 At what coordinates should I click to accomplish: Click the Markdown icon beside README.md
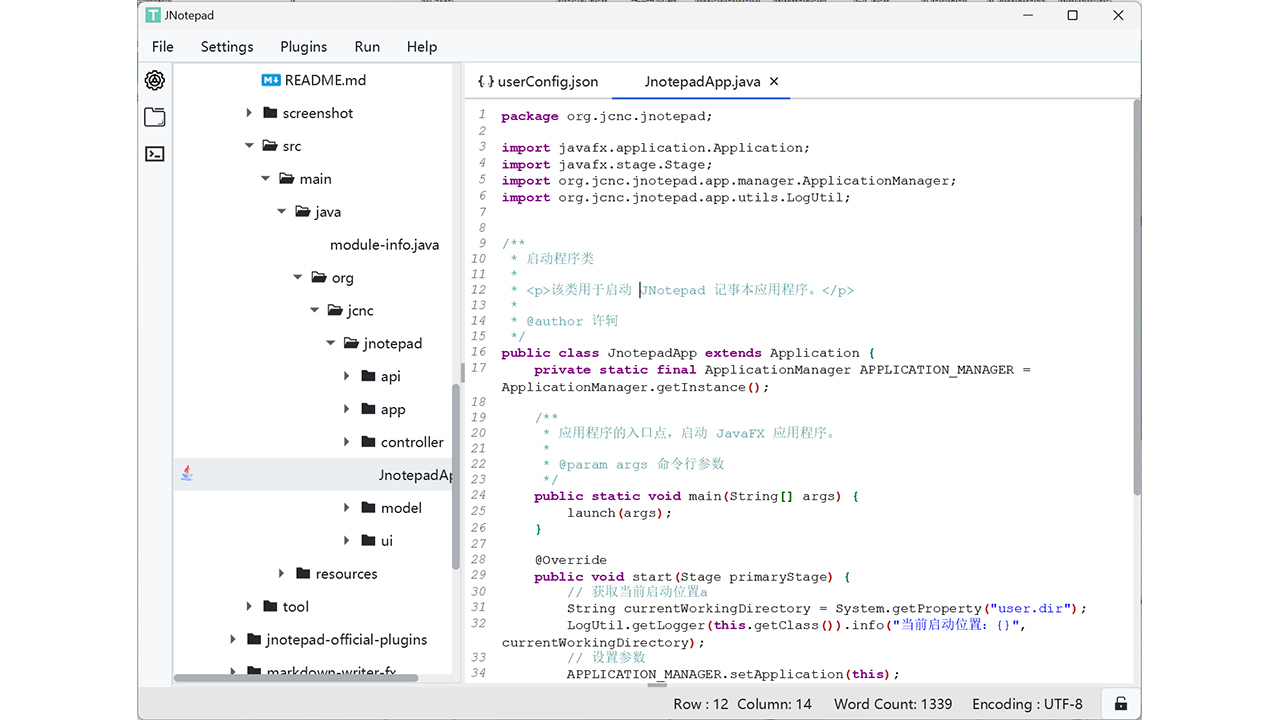pos(269,79)
